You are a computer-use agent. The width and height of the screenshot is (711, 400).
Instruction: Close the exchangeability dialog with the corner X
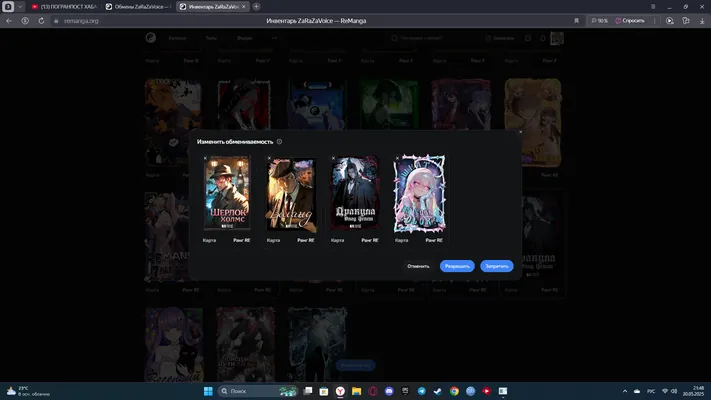(521, 132)
